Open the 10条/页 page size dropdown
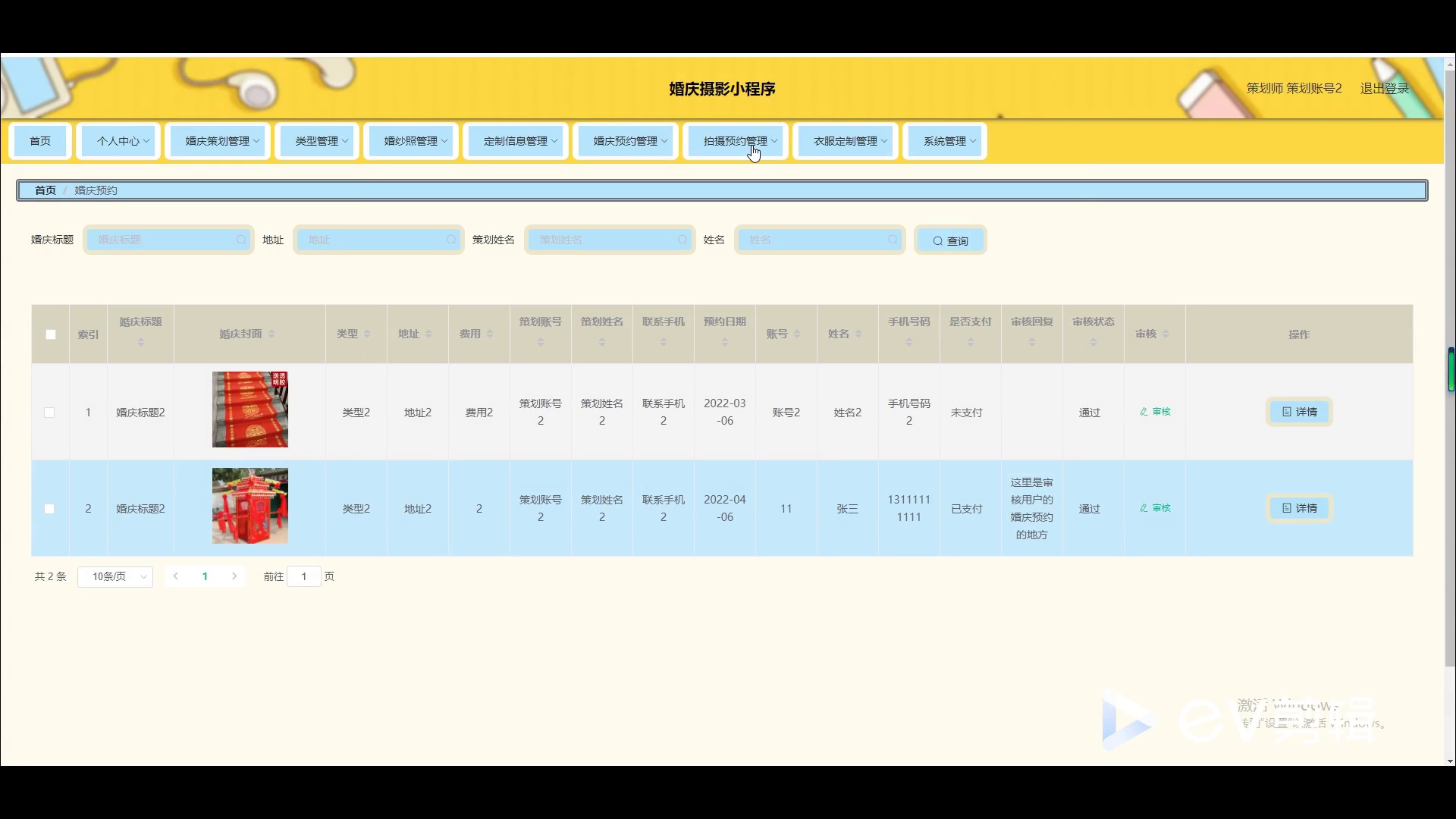1456x819 pixels. 115,576
